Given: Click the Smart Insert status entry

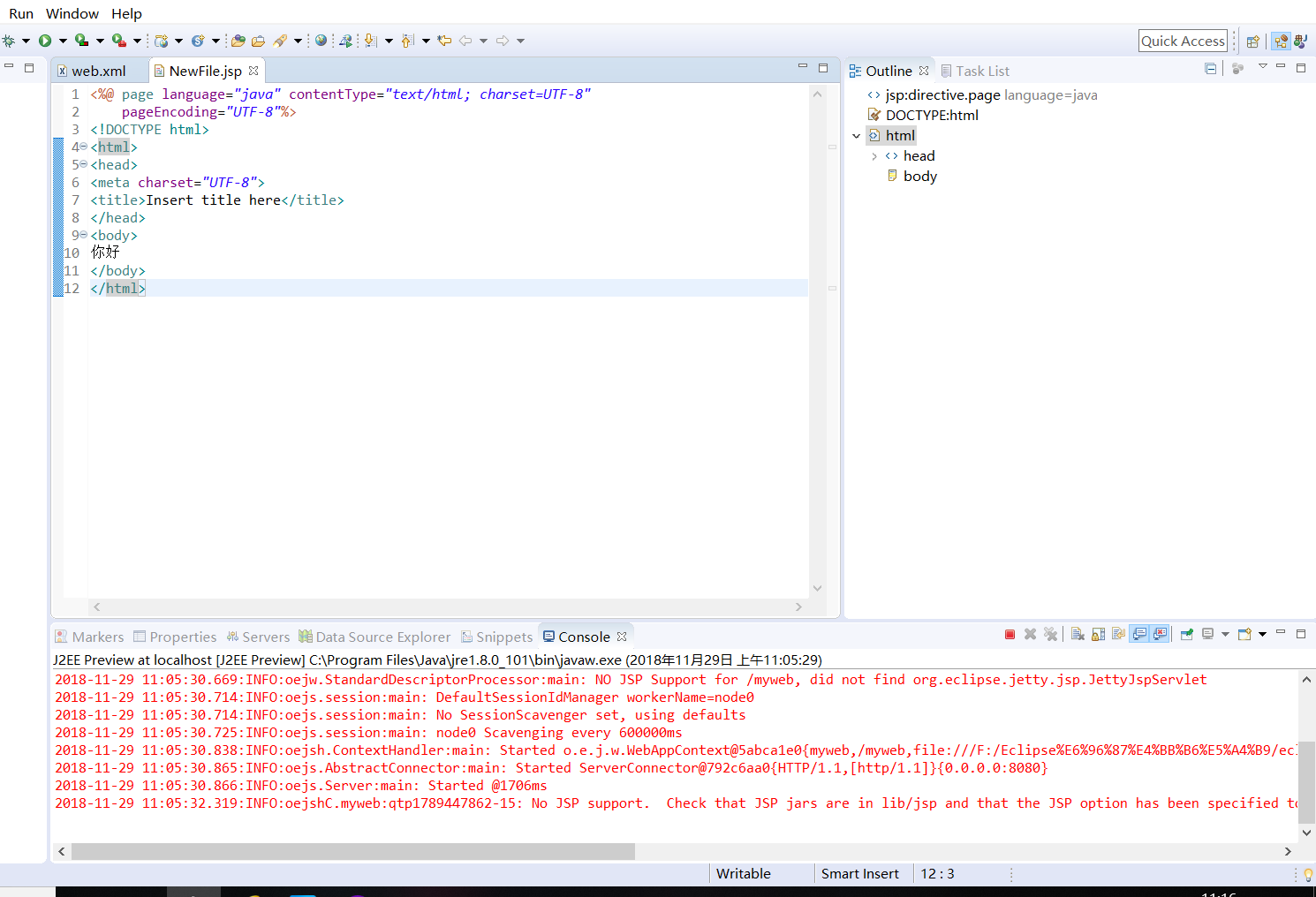Looking at the screenshot, I should (x=860, y=873).
